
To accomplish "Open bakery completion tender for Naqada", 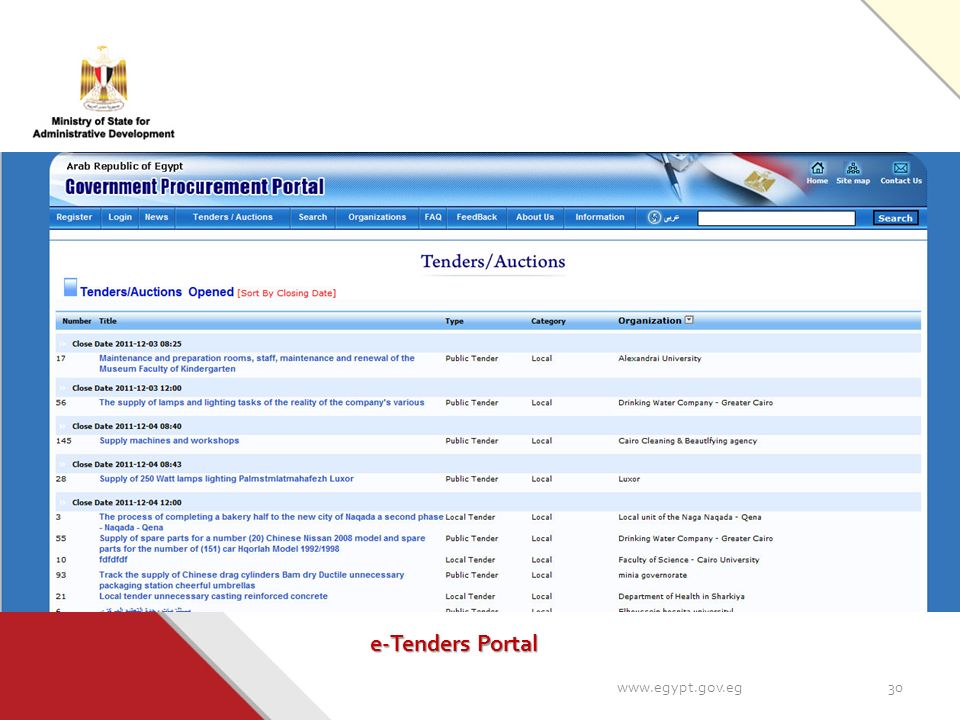I will (x=271, y=522).
